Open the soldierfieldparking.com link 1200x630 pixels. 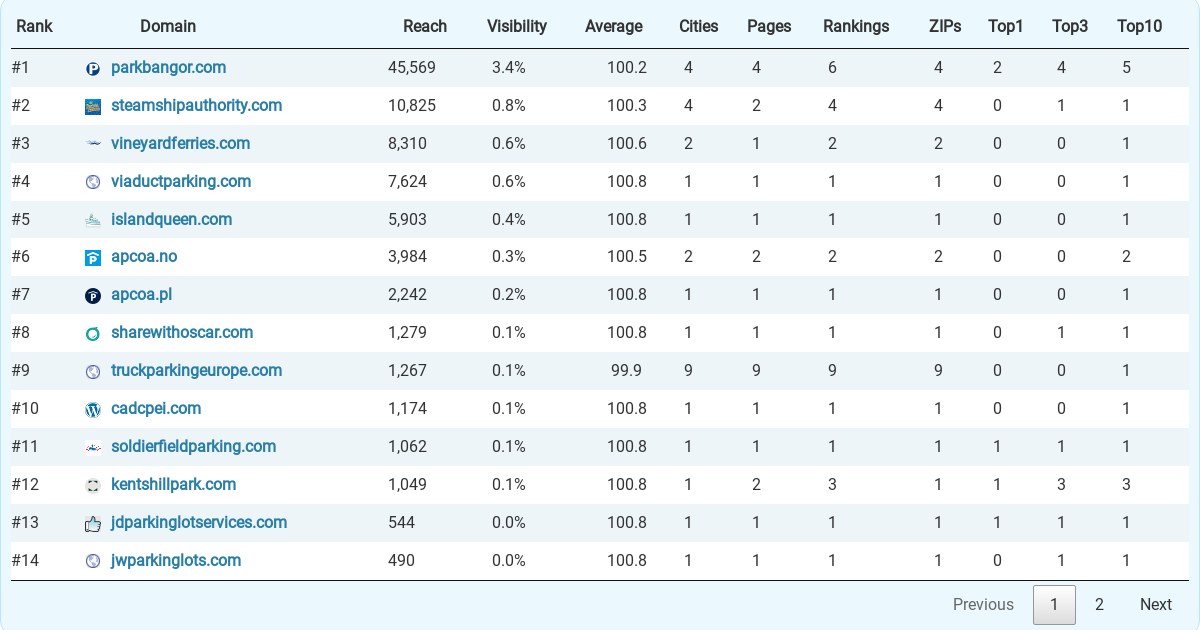coord(194,446)
